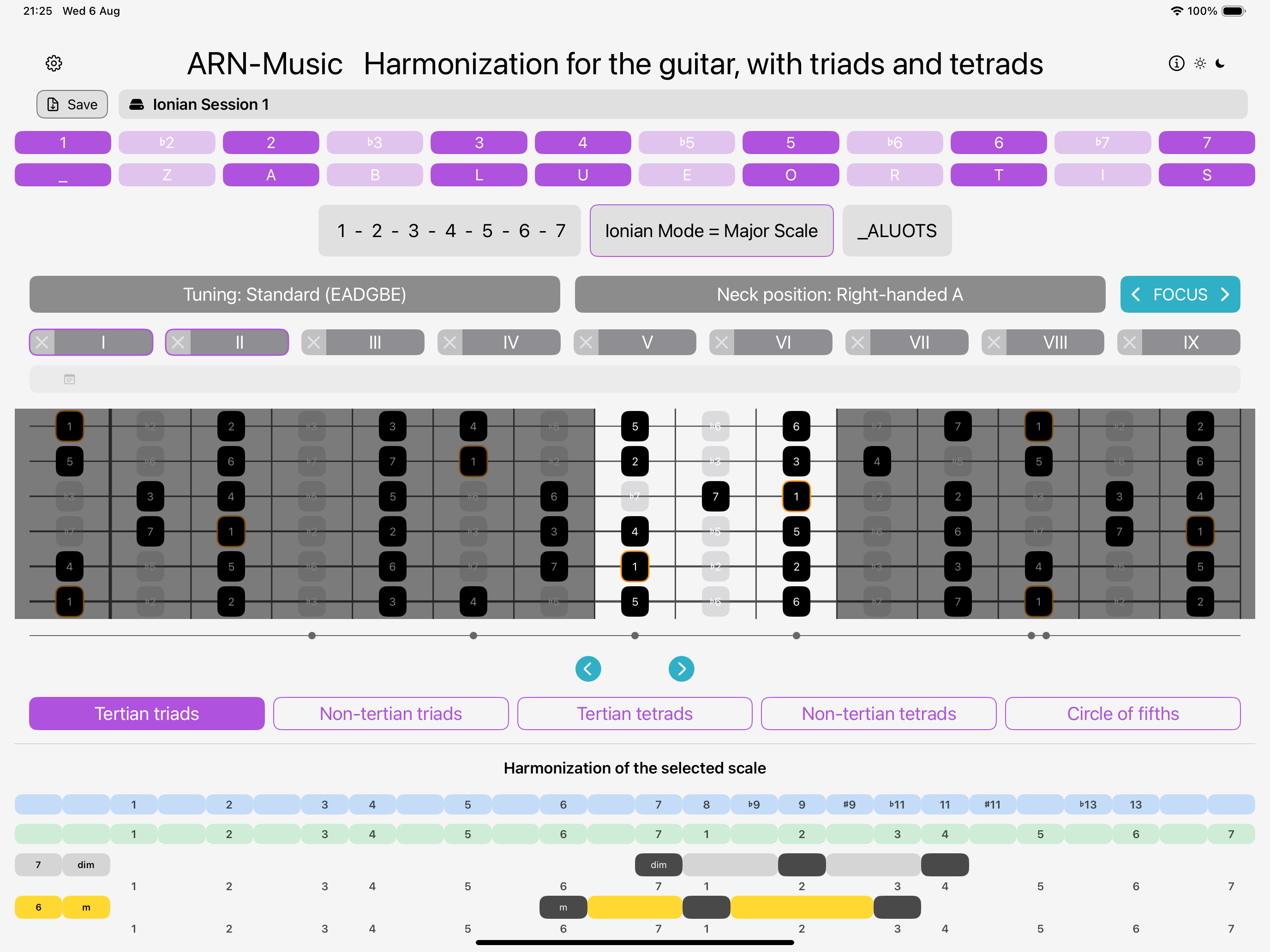Toggle the letter S button
Image resolution: width=1270 pixels, height=952 pixels.
1207,175
